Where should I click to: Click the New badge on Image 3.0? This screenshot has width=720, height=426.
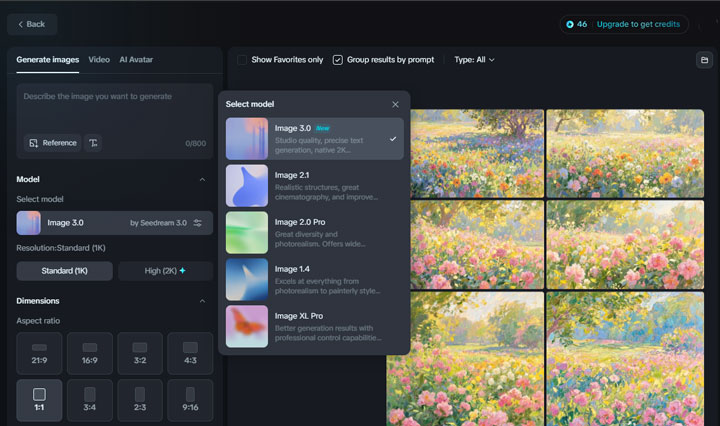(x=323, y=129)
